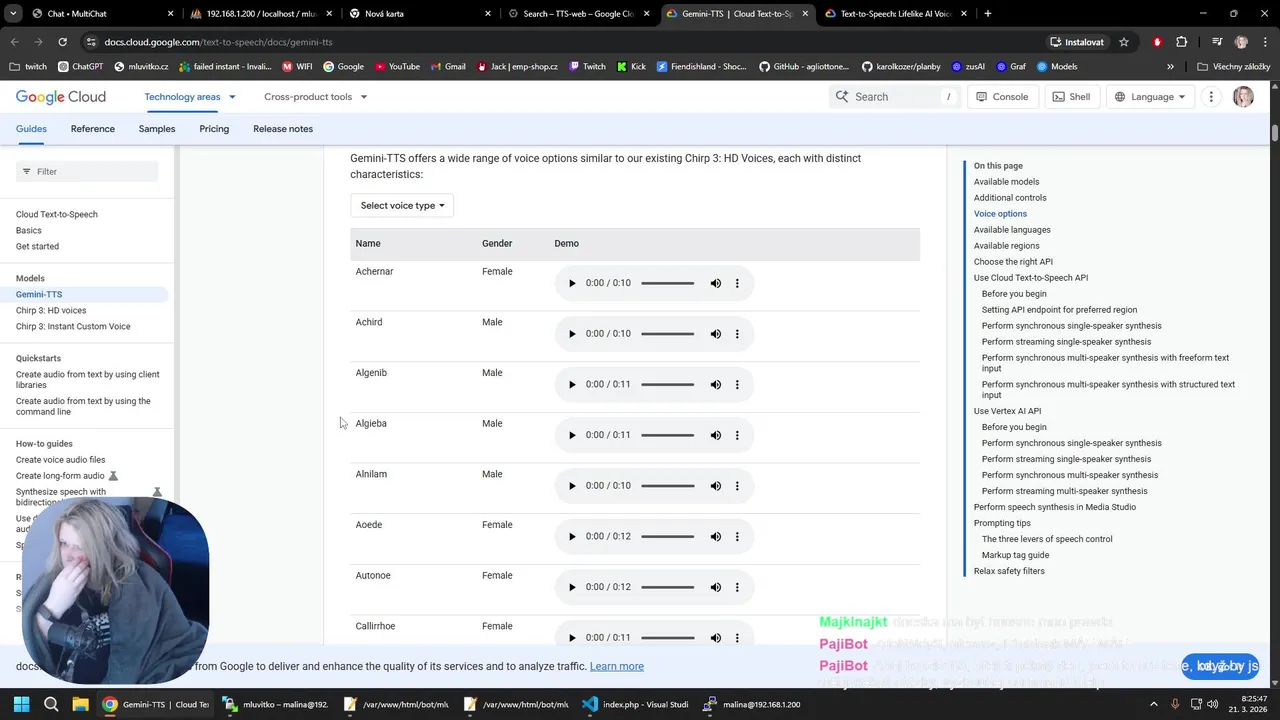Open more options for Algenib demo
Image resolution: width=1280 pixels, height=720 pixels.
click(738, 384)
